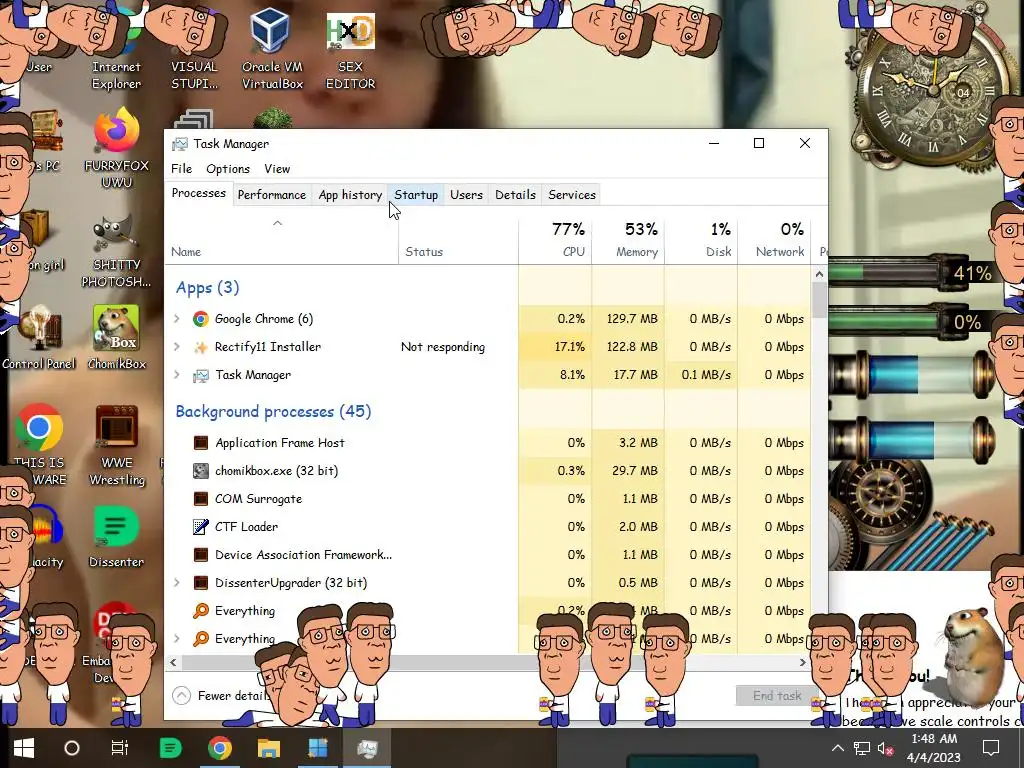Switch to the Startup tab
The width and height of the screenshot is (1024, 768).
(416, 195)
